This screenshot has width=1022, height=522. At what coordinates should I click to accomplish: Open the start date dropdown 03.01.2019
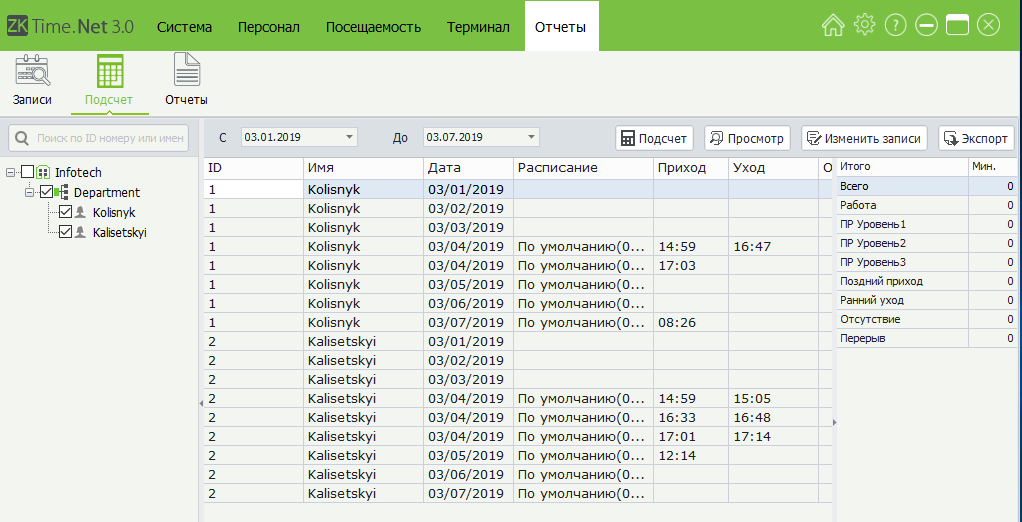tap(349, 137)
